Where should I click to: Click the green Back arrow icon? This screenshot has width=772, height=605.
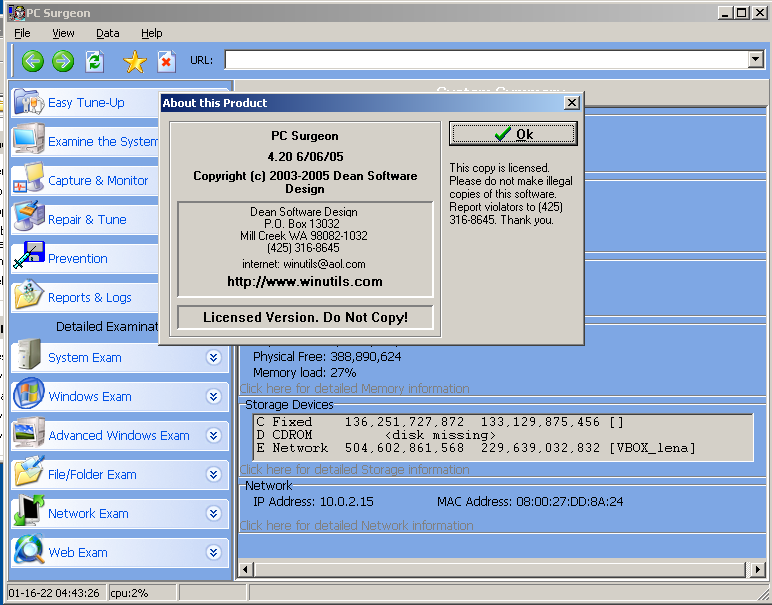click(x=32, y=61)
